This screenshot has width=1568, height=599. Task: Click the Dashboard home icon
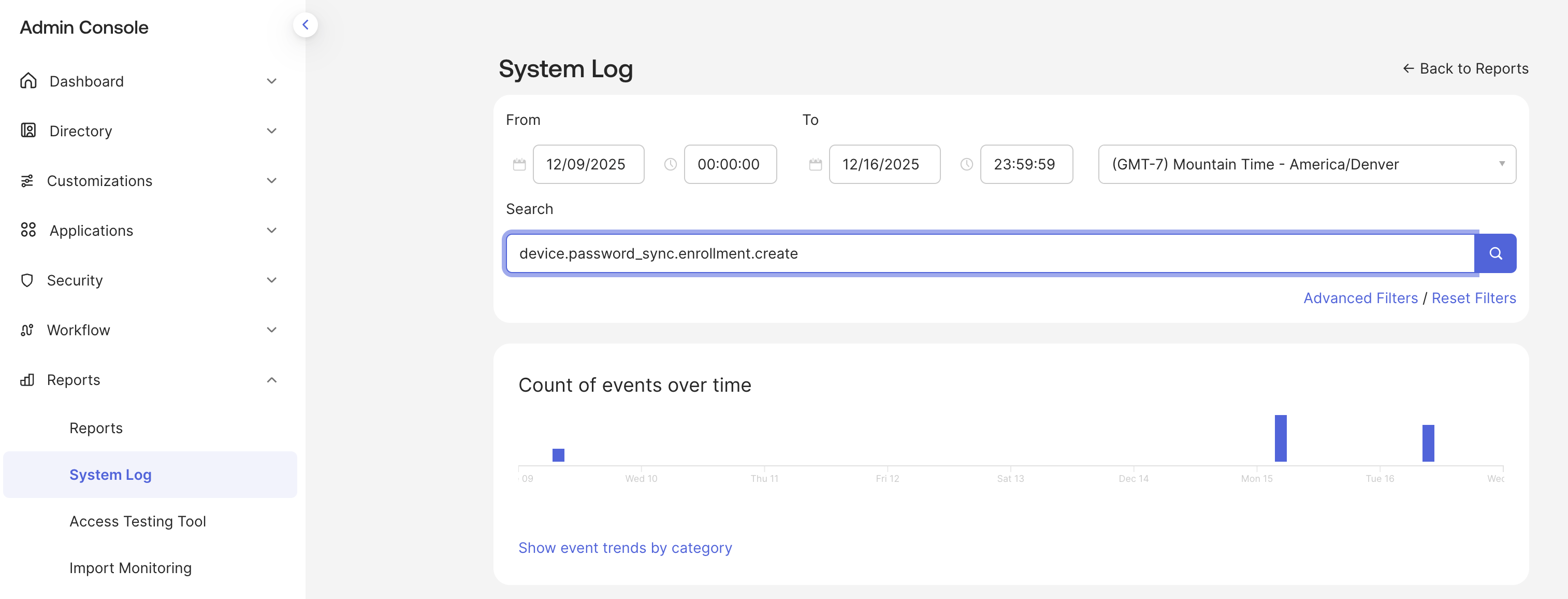(28, 81)
